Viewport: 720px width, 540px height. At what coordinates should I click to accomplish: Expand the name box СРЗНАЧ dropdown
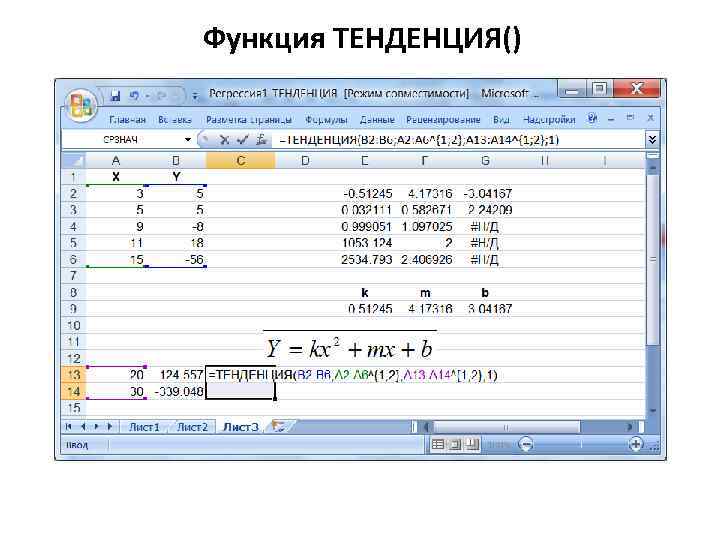pos(188,140)
